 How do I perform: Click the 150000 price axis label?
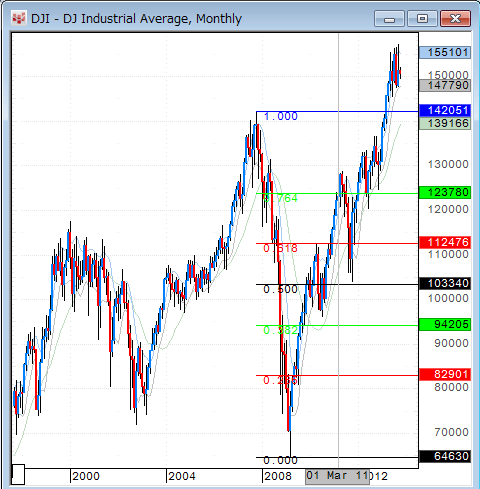tap(448, 75)
